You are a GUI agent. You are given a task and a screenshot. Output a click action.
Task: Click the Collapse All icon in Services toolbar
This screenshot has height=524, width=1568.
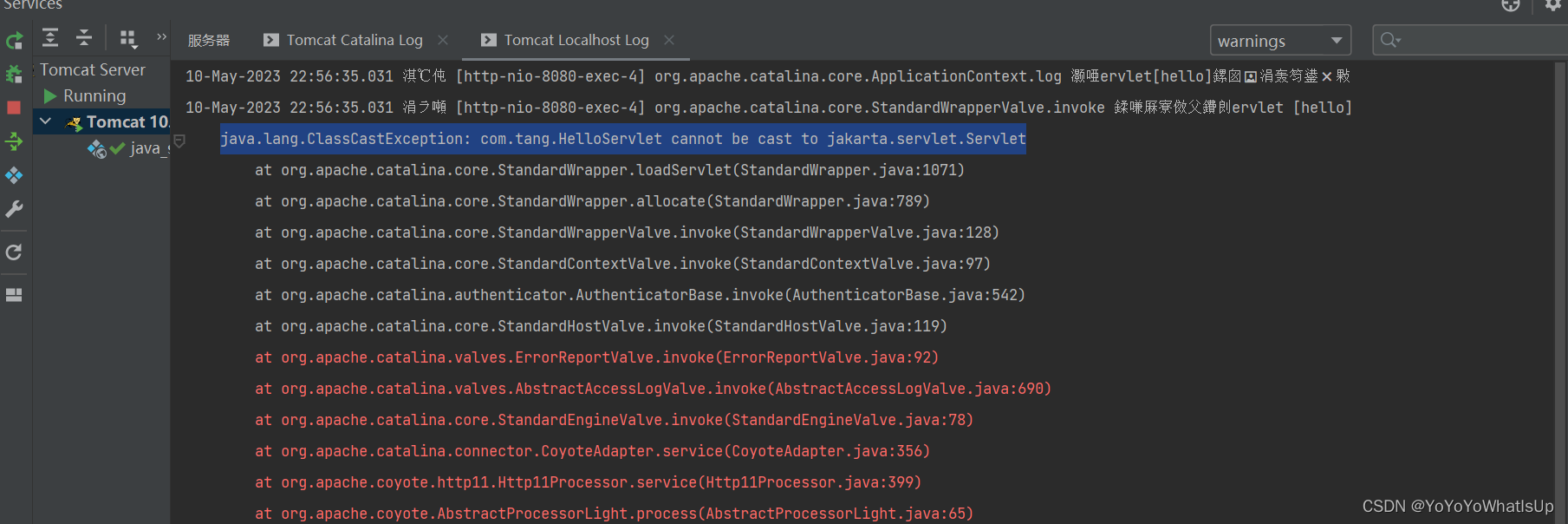[x=84, y=37]
